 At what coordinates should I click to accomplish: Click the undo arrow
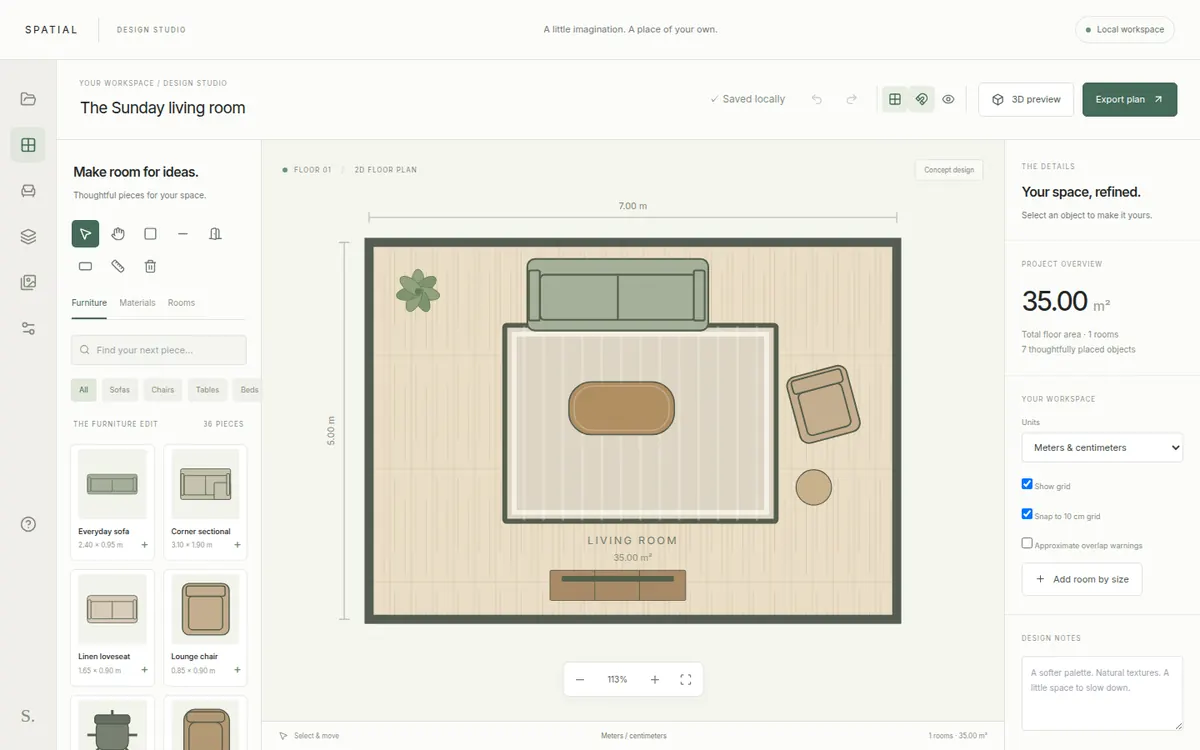pos(817,99)
